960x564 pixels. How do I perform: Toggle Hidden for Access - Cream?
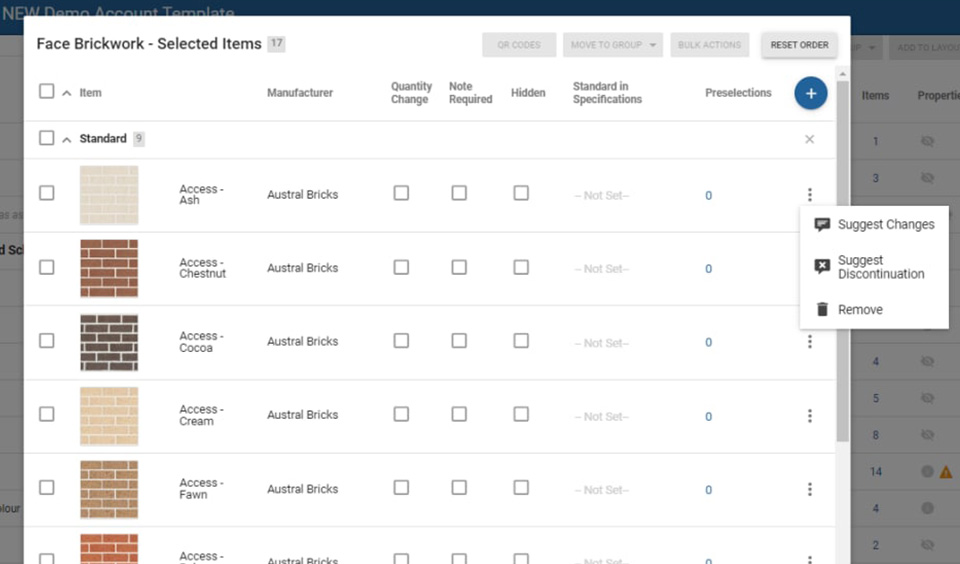(521, 414)
